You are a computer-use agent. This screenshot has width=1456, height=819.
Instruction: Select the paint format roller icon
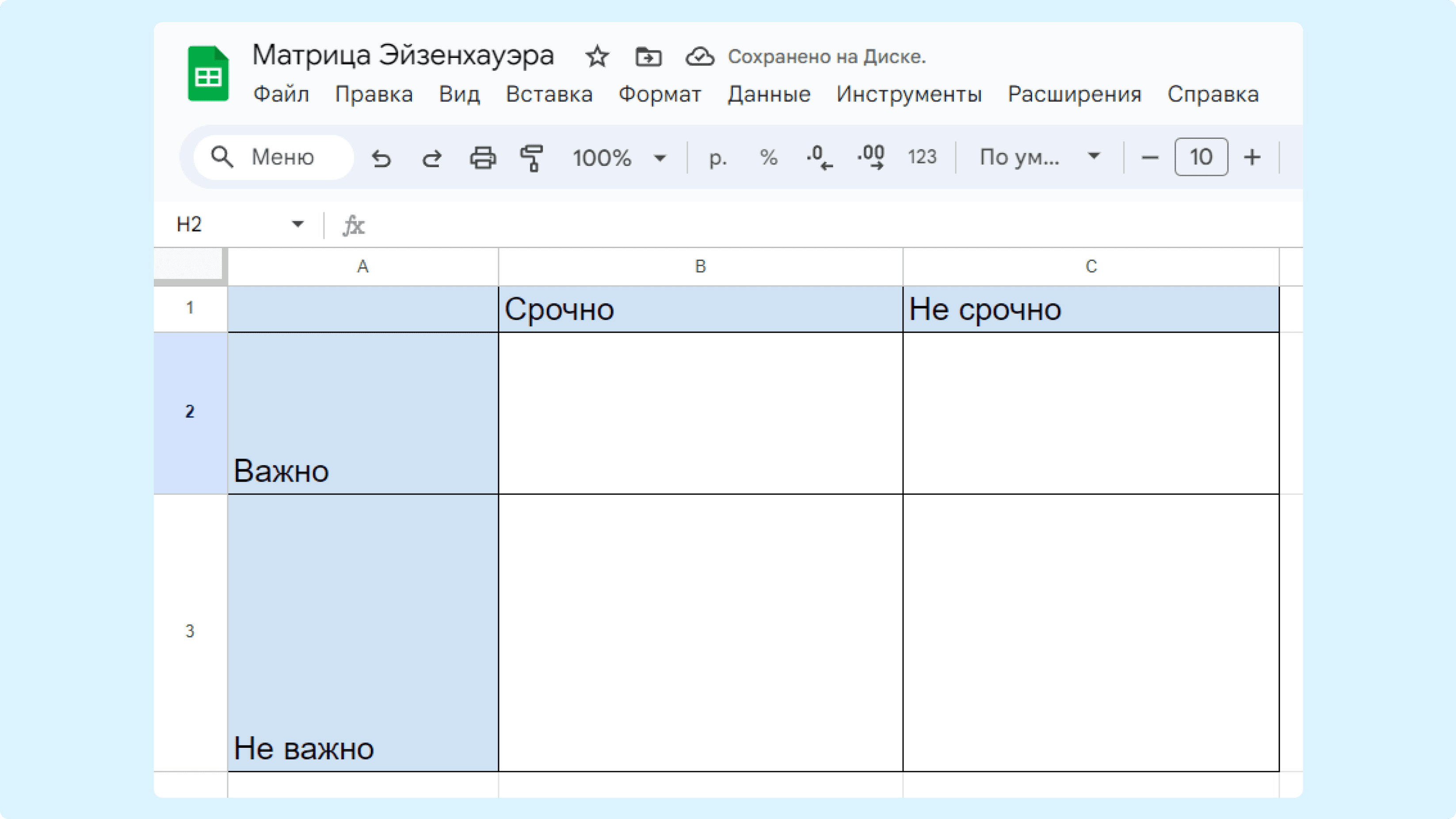(532, 157)
